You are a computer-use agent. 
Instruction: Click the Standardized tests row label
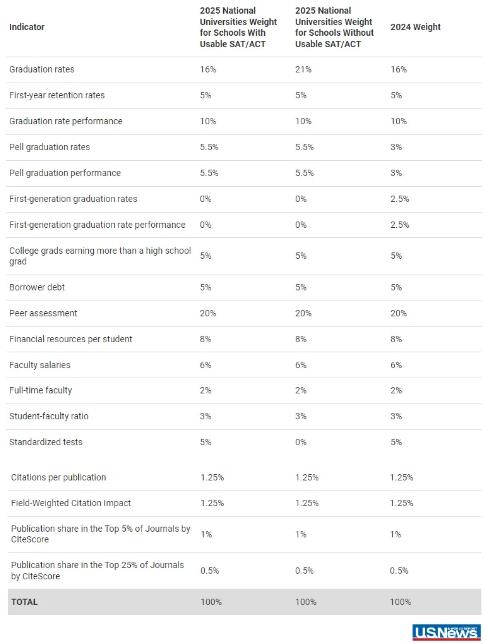[46, 442]
